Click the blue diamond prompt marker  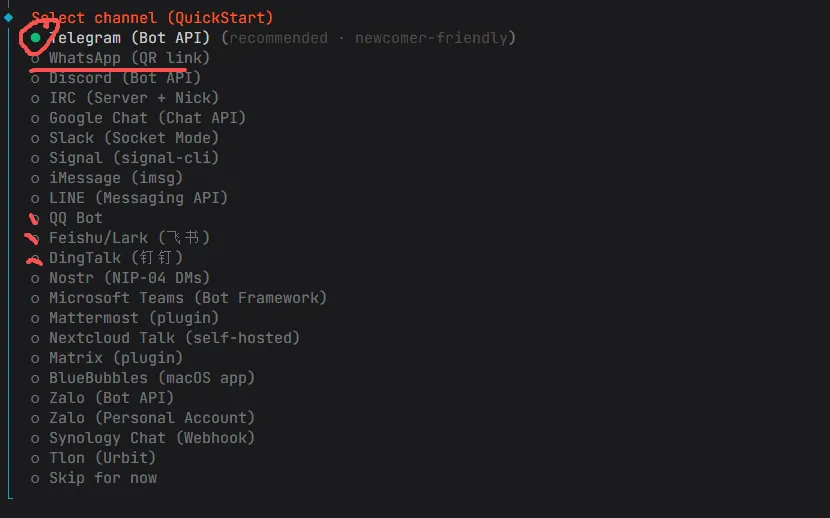[8, 17]
